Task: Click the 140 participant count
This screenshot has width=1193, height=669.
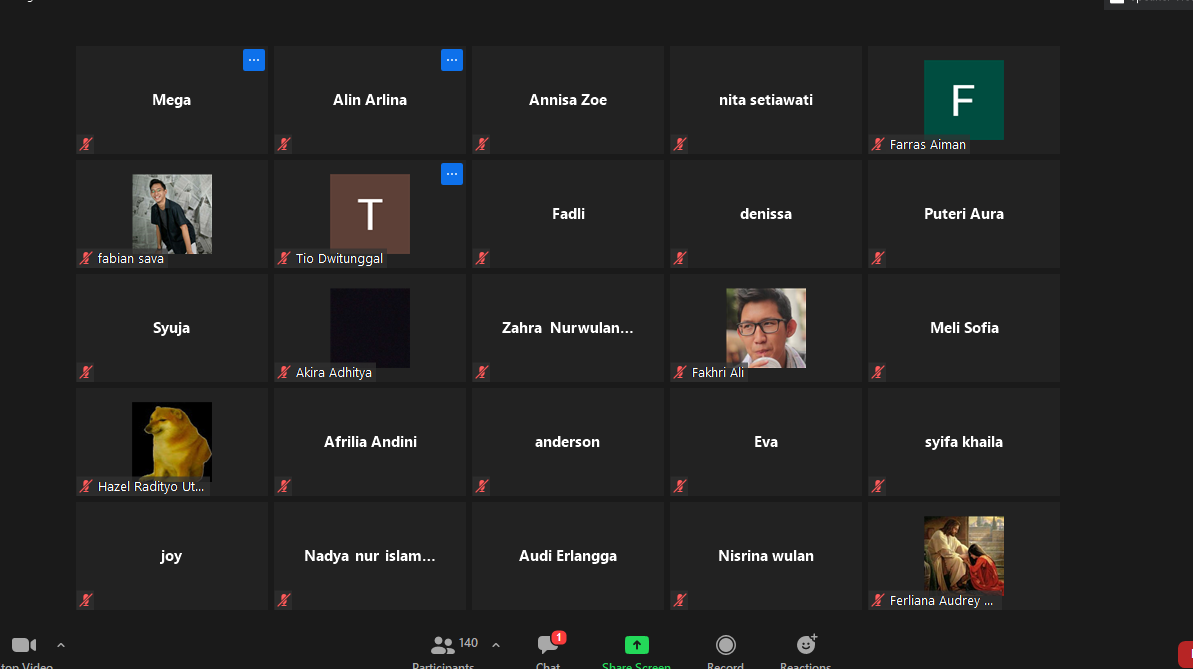Action: 468,643
